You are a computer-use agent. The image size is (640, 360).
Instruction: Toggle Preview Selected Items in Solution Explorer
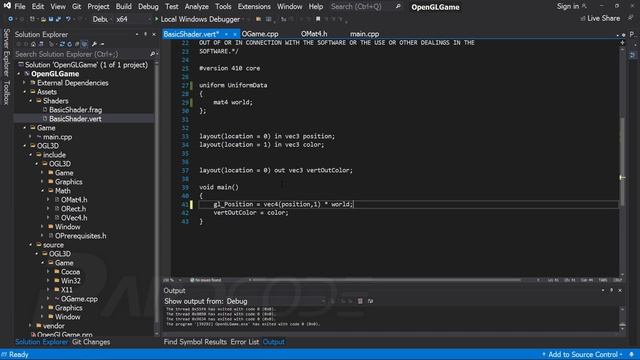point(102,44)
